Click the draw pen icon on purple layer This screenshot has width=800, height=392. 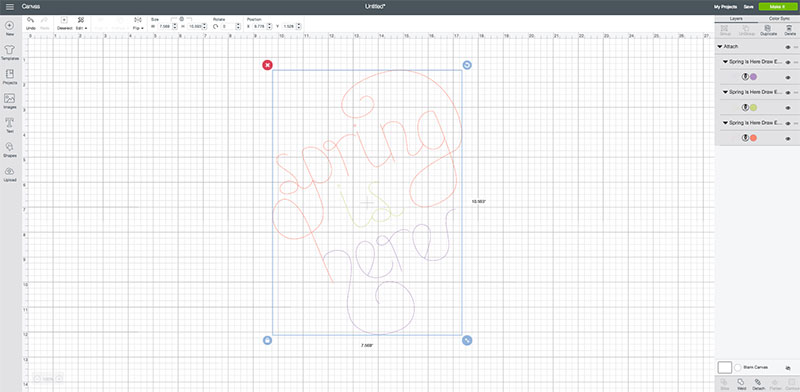[745, 77]
